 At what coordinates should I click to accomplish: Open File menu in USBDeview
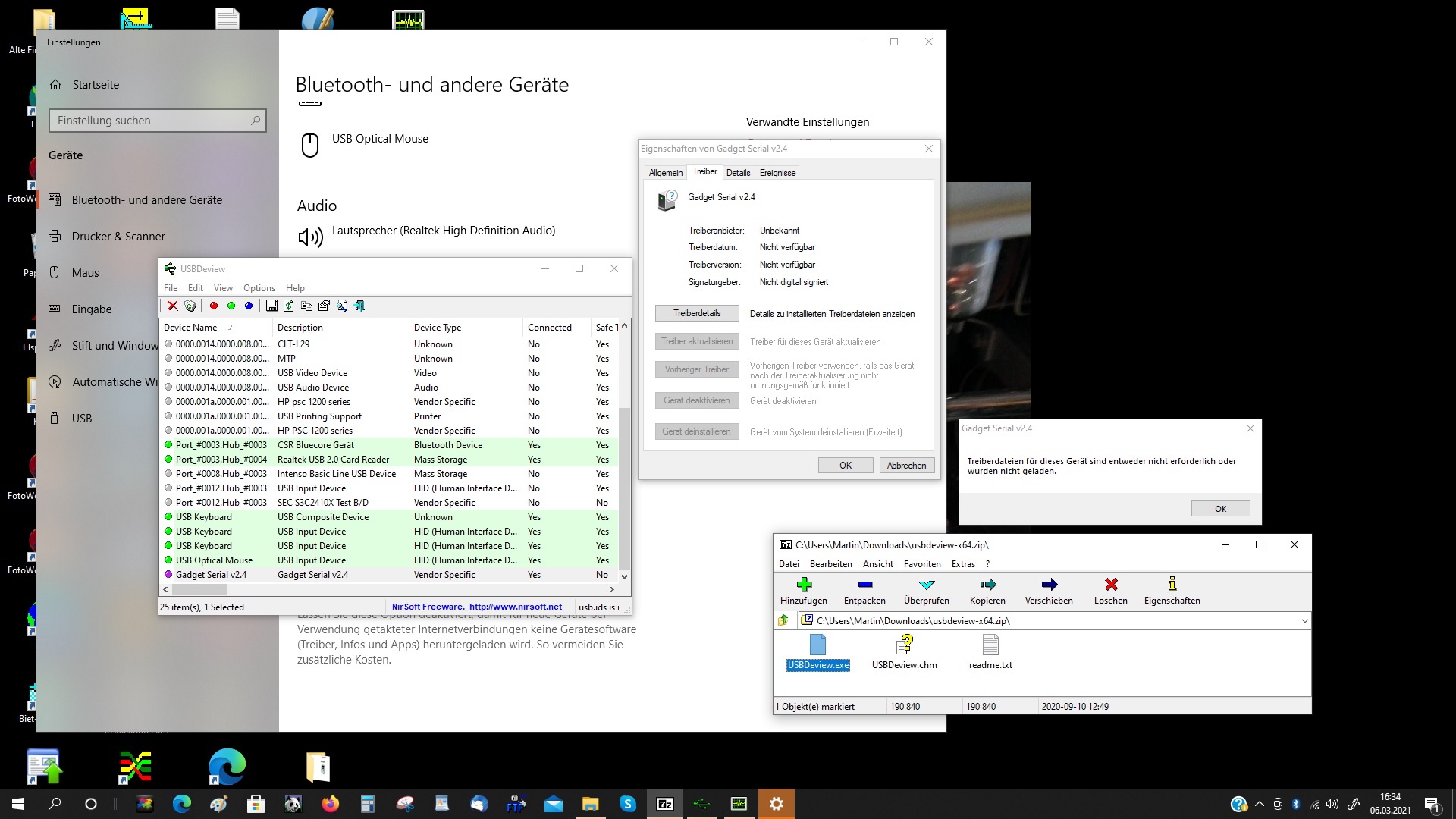pos(171,288)
